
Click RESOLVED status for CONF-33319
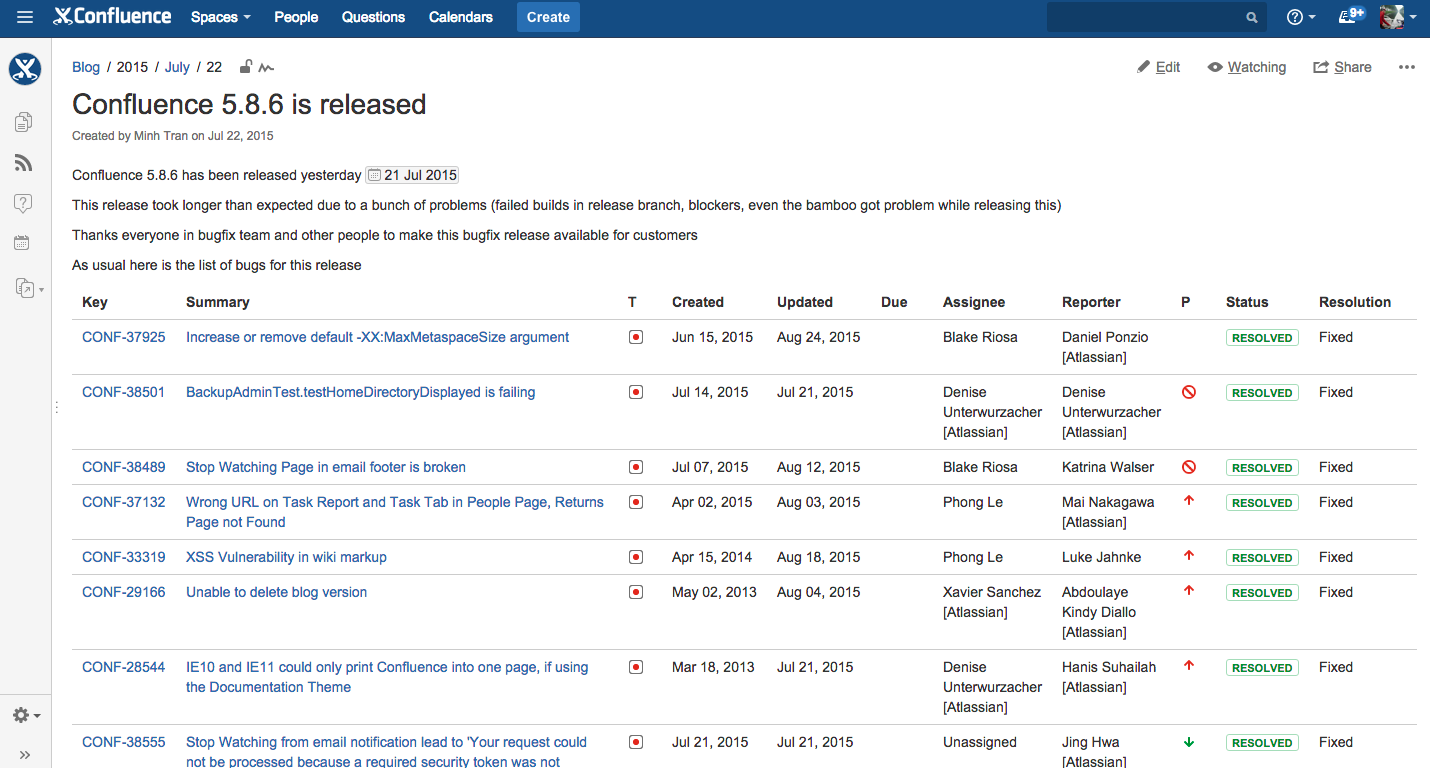1262,558
